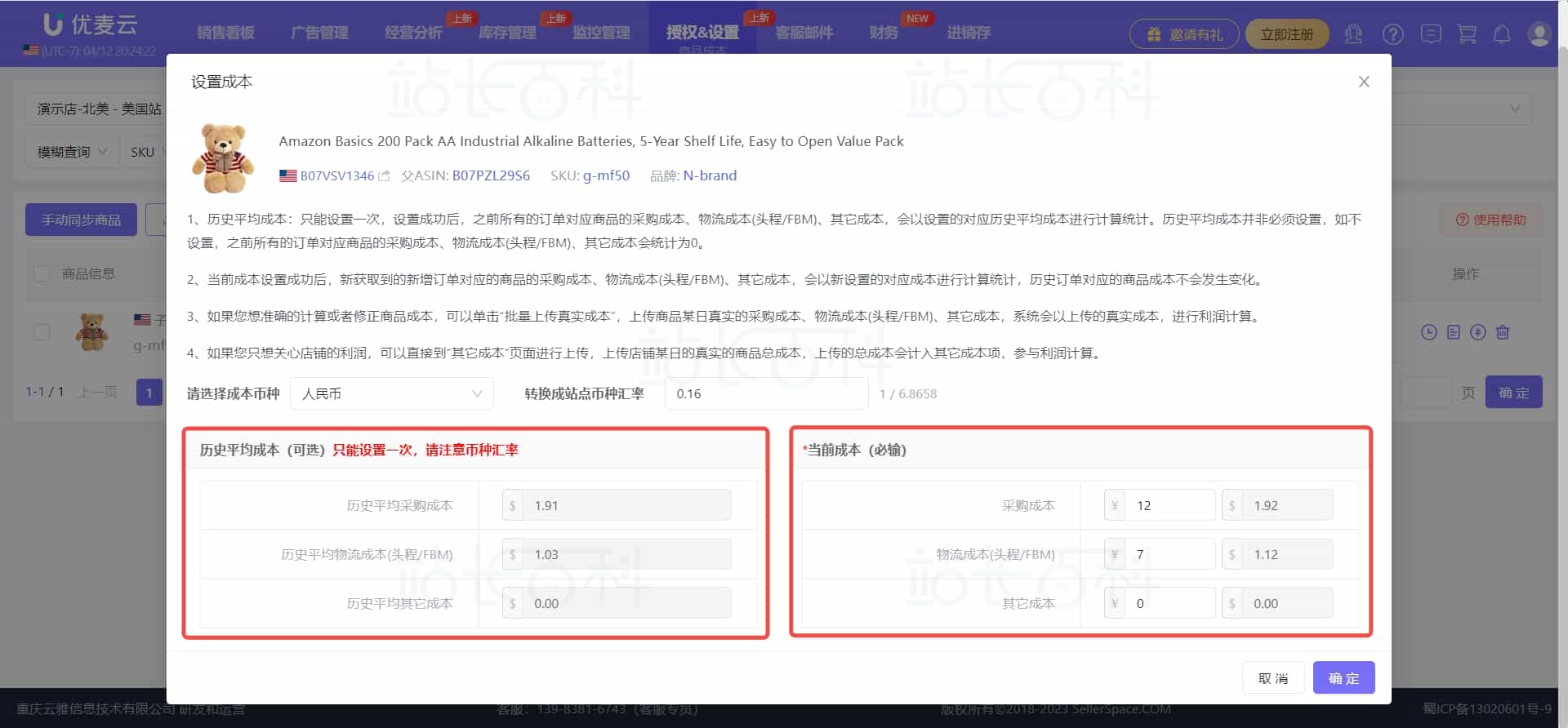Open the customer service headset icon

pyautogui.click(x=1353, y=34)
